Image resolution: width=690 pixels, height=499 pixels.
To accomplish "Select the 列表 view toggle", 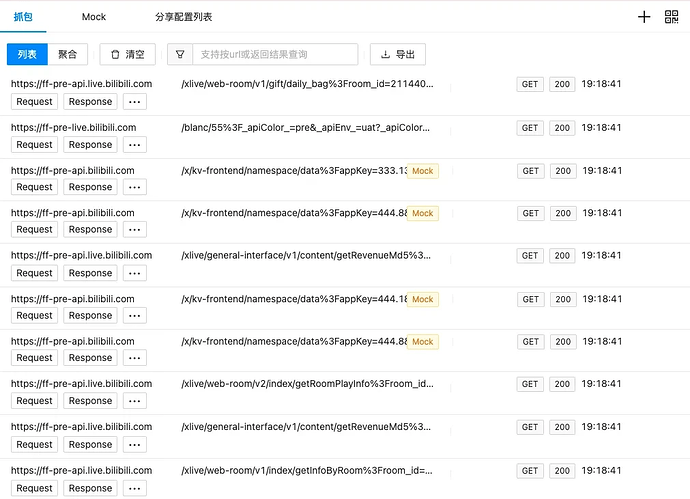I will point(27,55).
